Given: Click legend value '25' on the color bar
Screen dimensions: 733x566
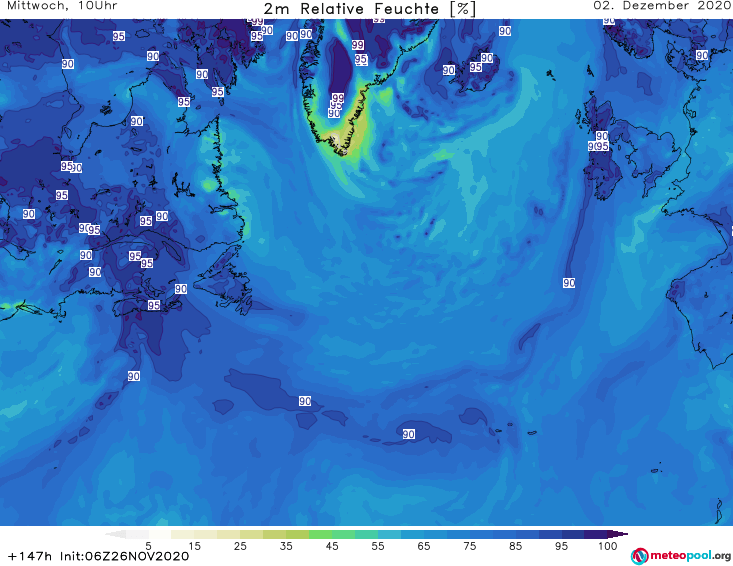Looking at the screenshot, I should (240, 546).
